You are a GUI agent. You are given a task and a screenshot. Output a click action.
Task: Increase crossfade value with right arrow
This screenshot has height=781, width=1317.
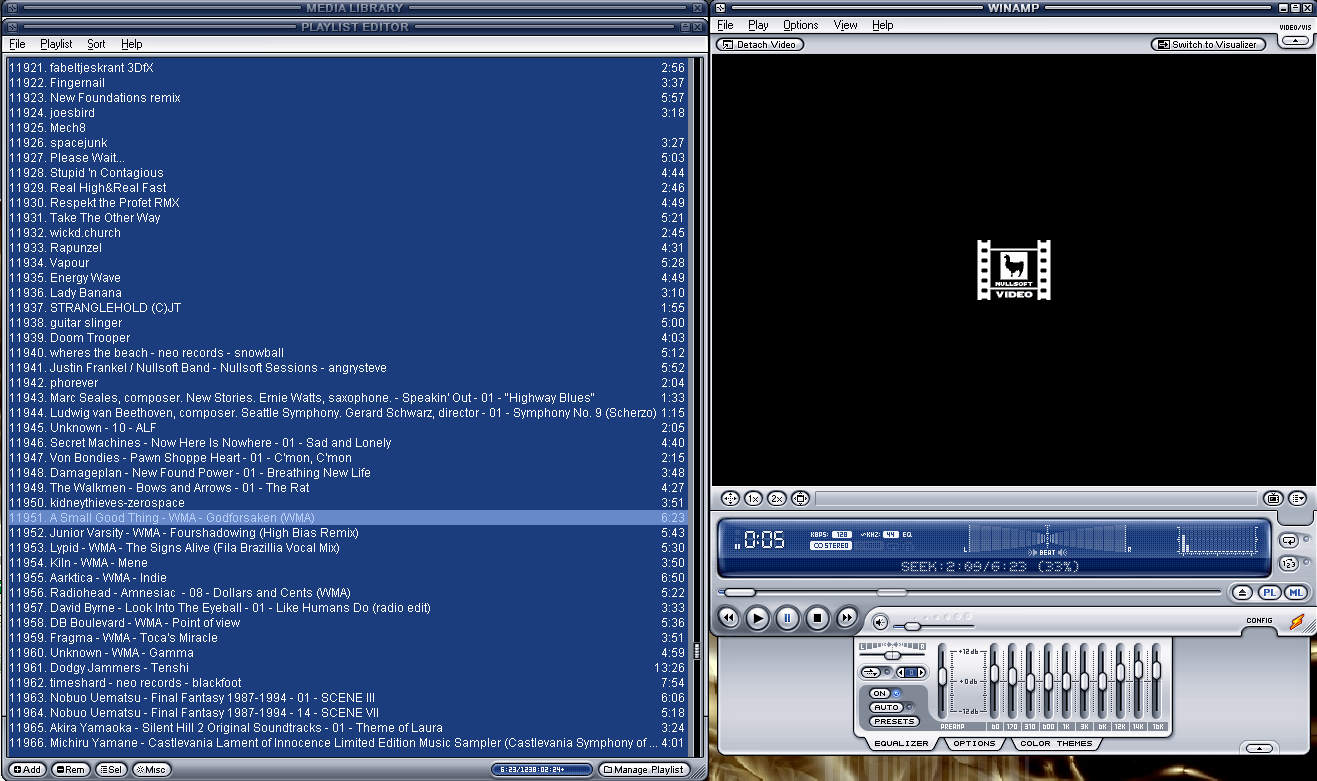tap(923, 672)
